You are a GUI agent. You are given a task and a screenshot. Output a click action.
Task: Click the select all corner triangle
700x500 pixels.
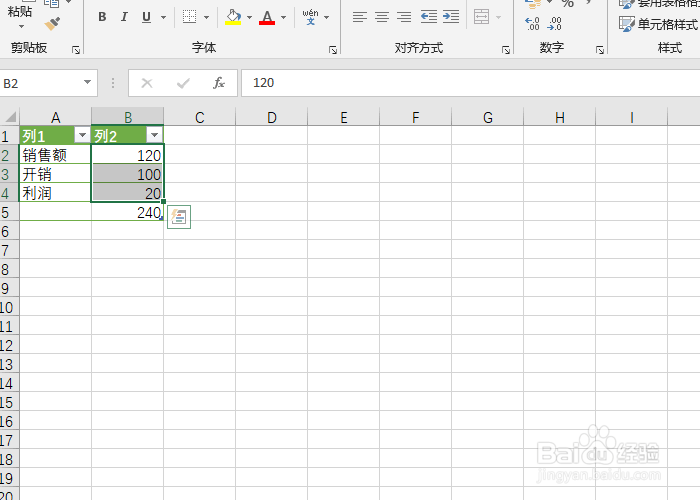pos(10,117)
